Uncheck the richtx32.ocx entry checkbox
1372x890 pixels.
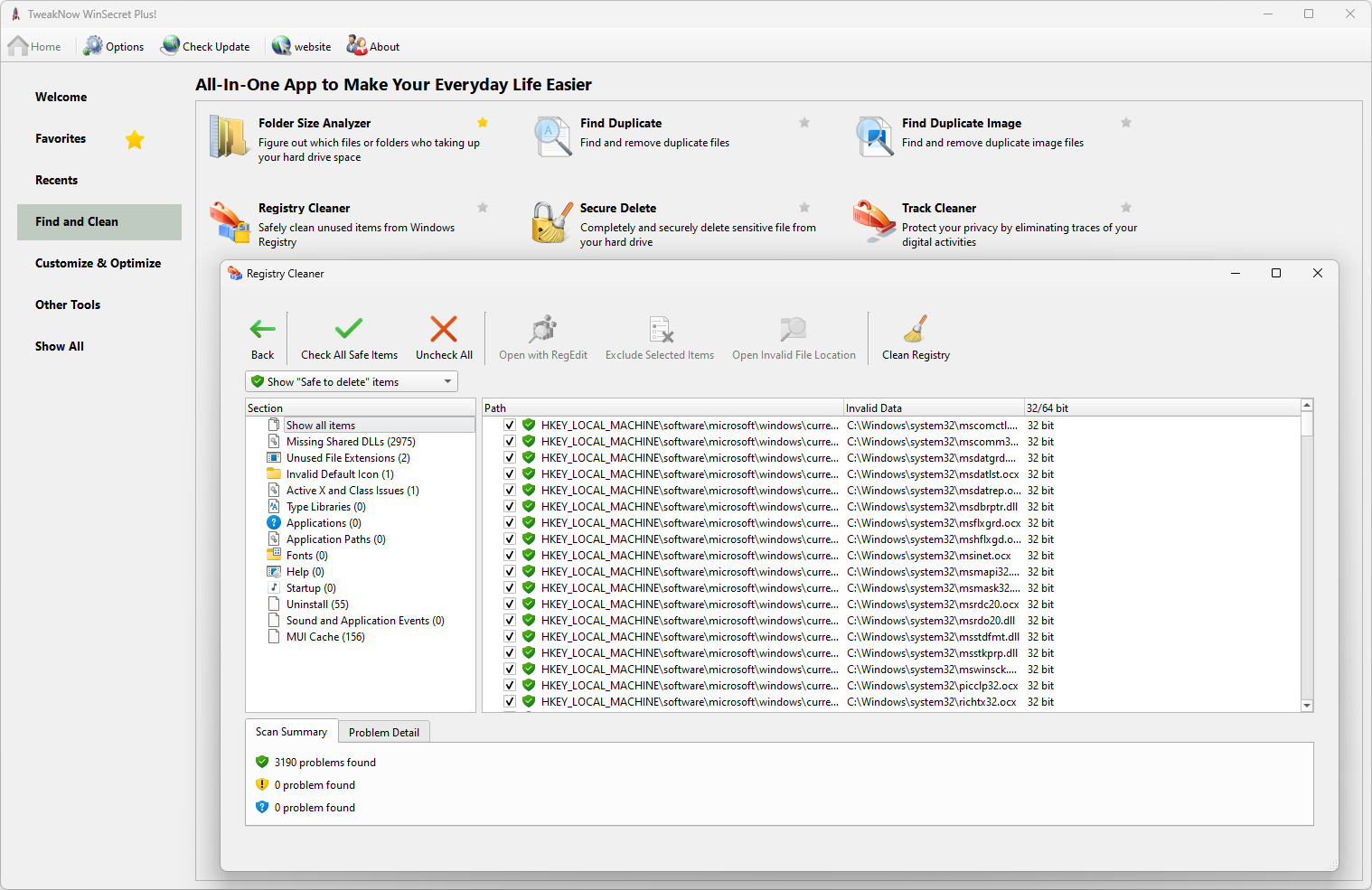(510, 702)
